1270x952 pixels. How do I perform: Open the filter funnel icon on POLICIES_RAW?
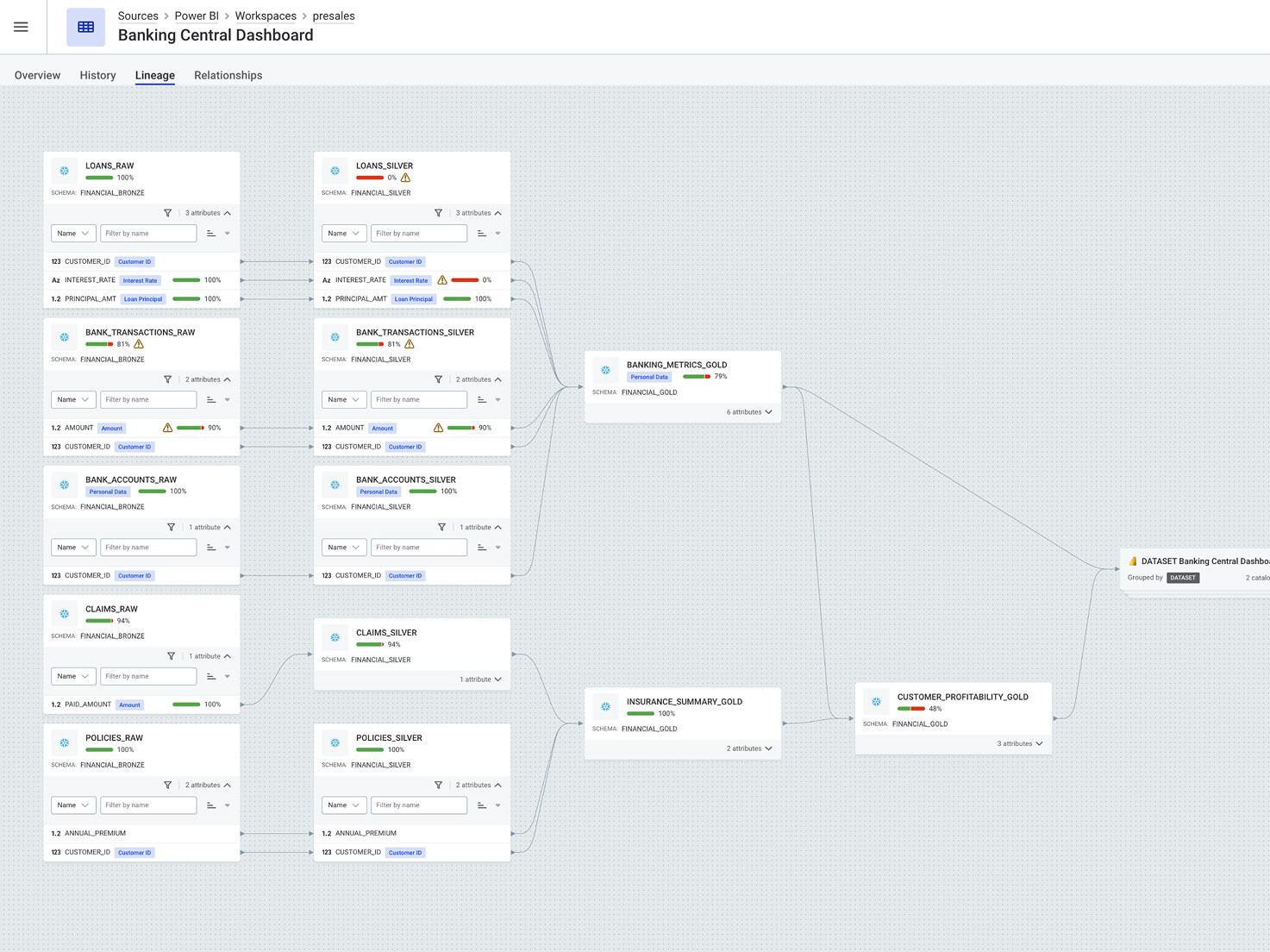168,785
